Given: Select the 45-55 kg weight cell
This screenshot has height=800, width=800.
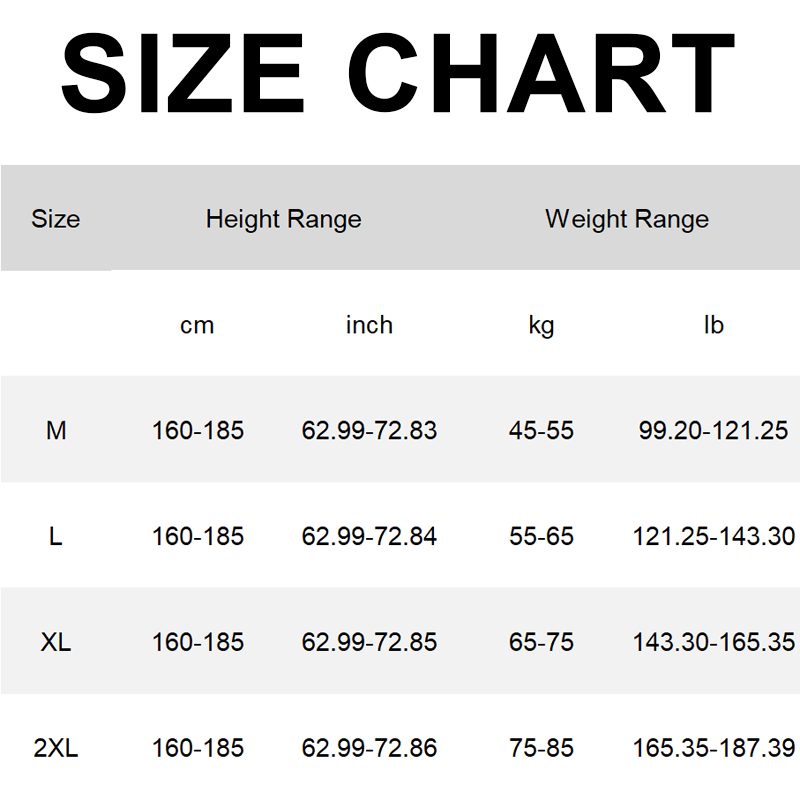Looking at the screenshot, I should [541, 431].
